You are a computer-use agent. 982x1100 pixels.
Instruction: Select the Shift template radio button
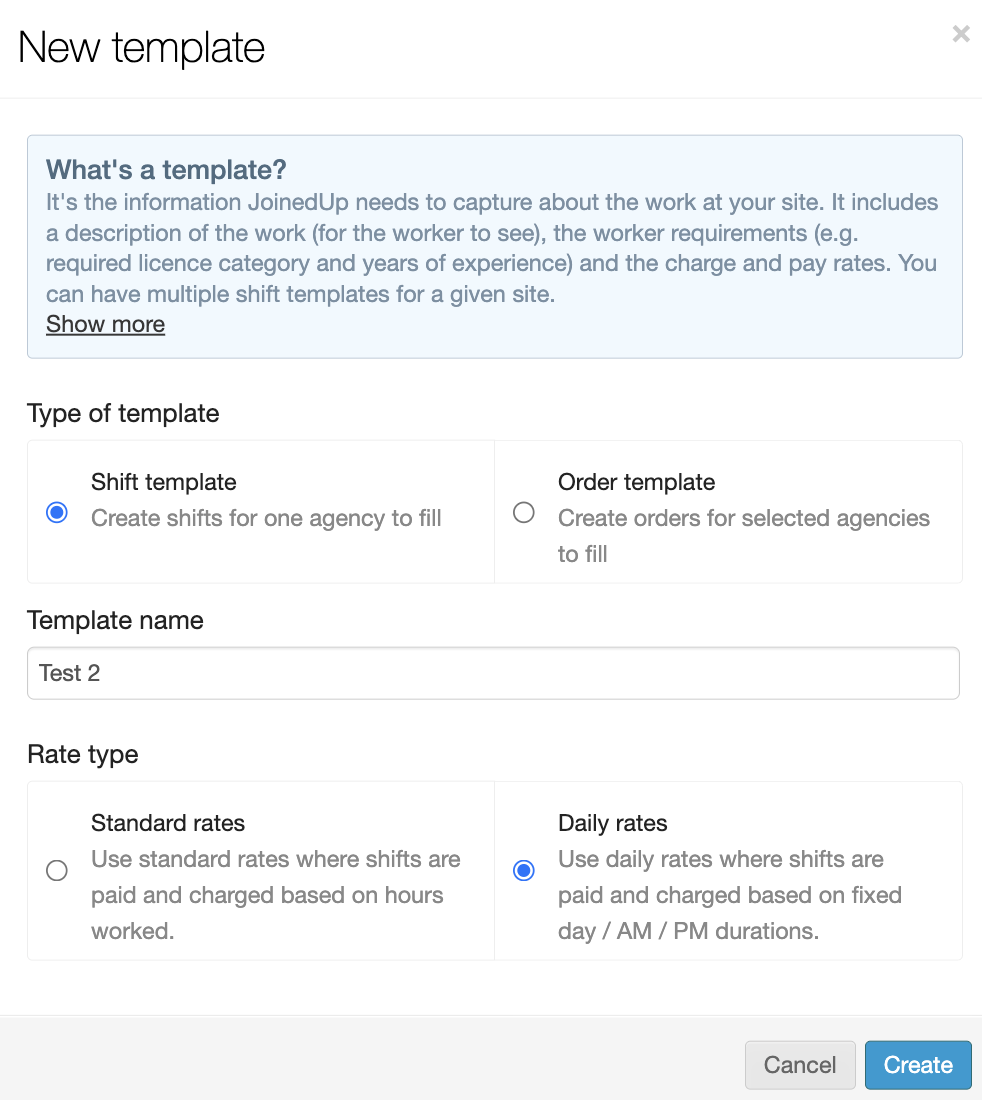(57, 513)
